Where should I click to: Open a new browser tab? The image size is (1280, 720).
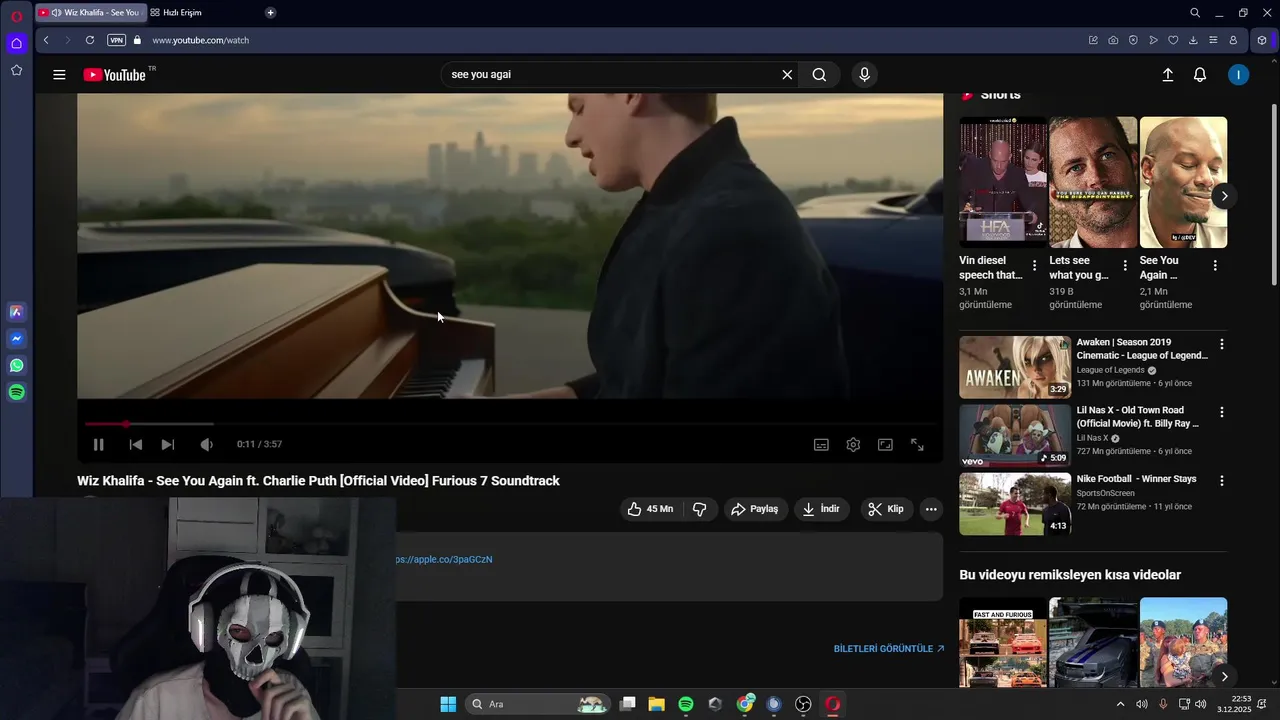click(x=270, y=13)
